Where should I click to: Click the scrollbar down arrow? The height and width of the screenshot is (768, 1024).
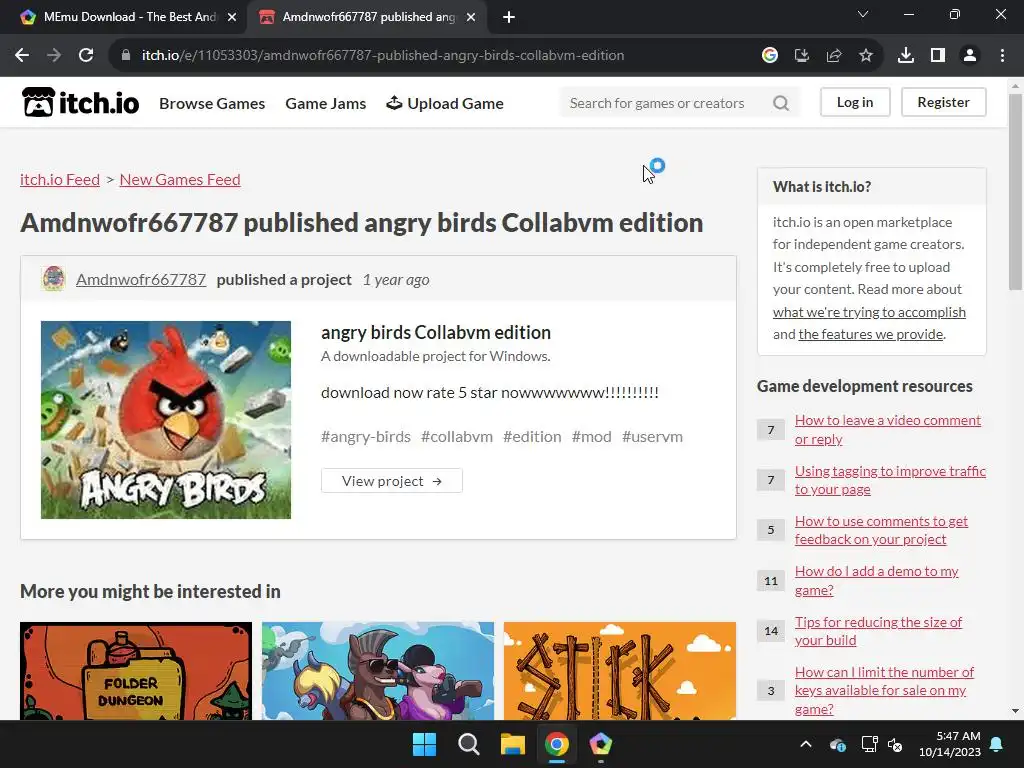1015,711
